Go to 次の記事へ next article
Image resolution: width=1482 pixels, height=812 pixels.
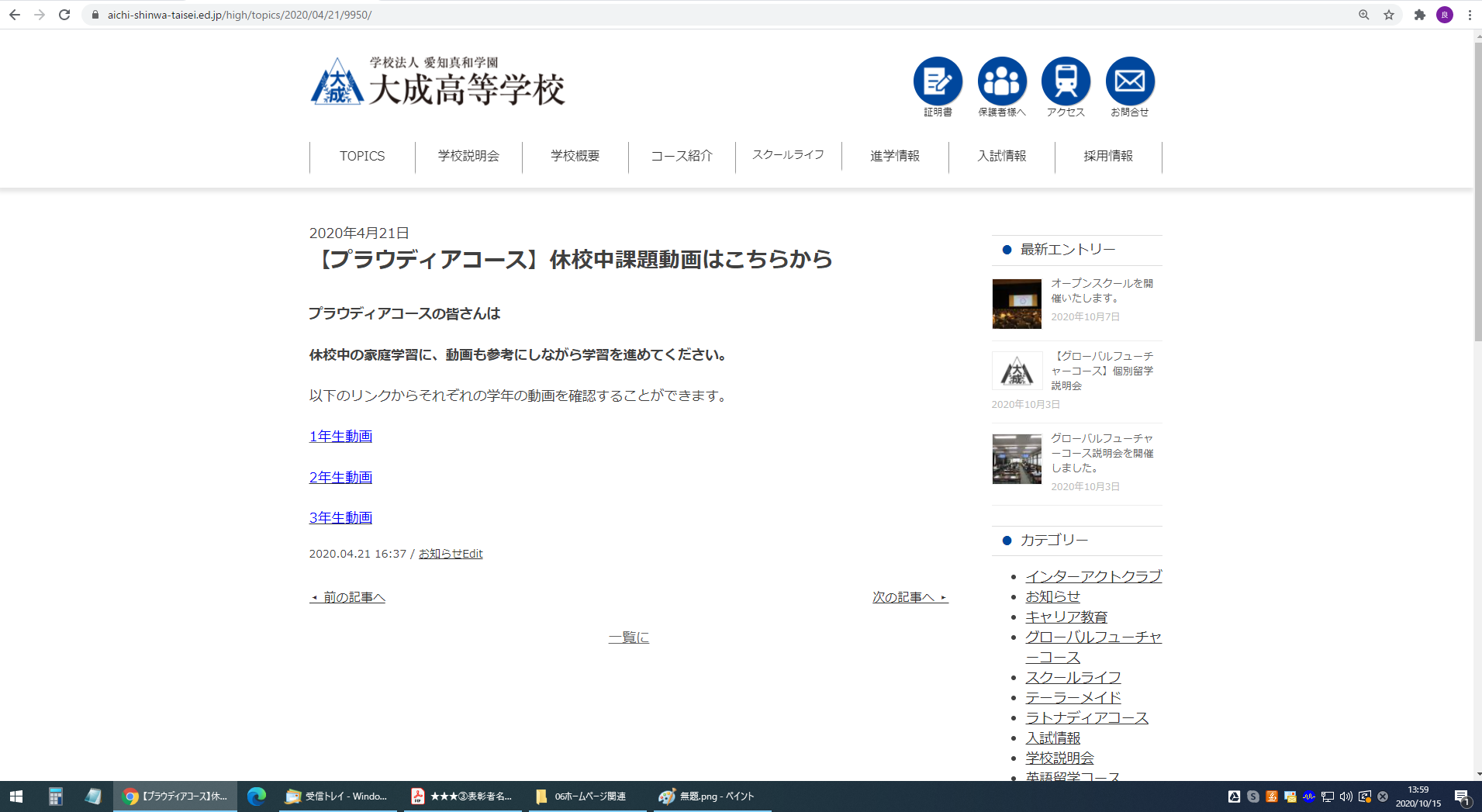(x=910, y=597)
